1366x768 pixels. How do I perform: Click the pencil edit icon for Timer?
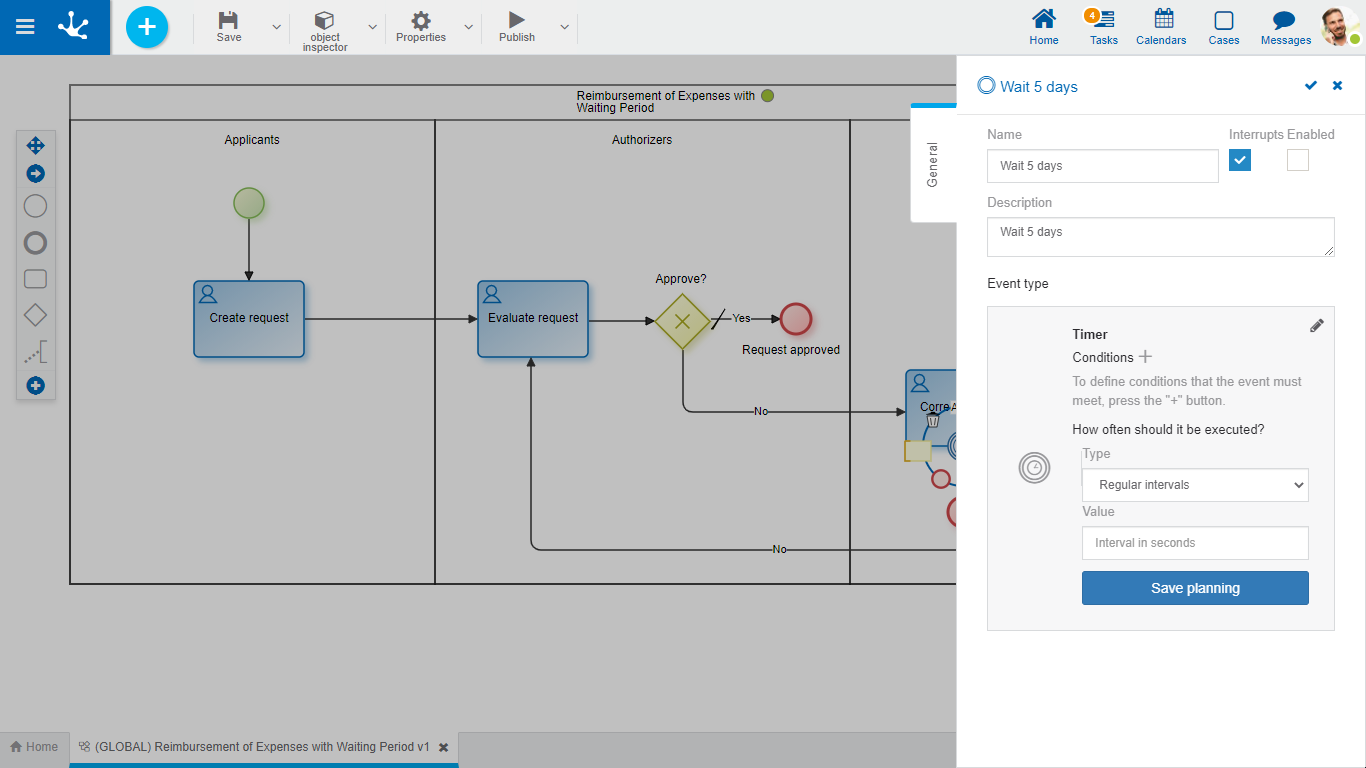click(x=1316, y=326)
